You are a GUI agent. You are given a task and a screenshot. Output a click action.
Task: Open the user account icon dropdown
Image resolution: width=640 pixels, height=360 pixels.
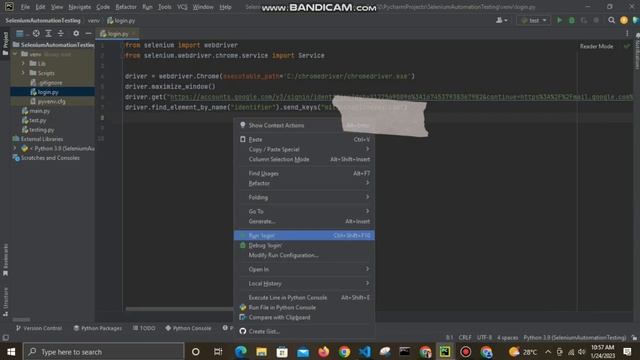point(501,20)
